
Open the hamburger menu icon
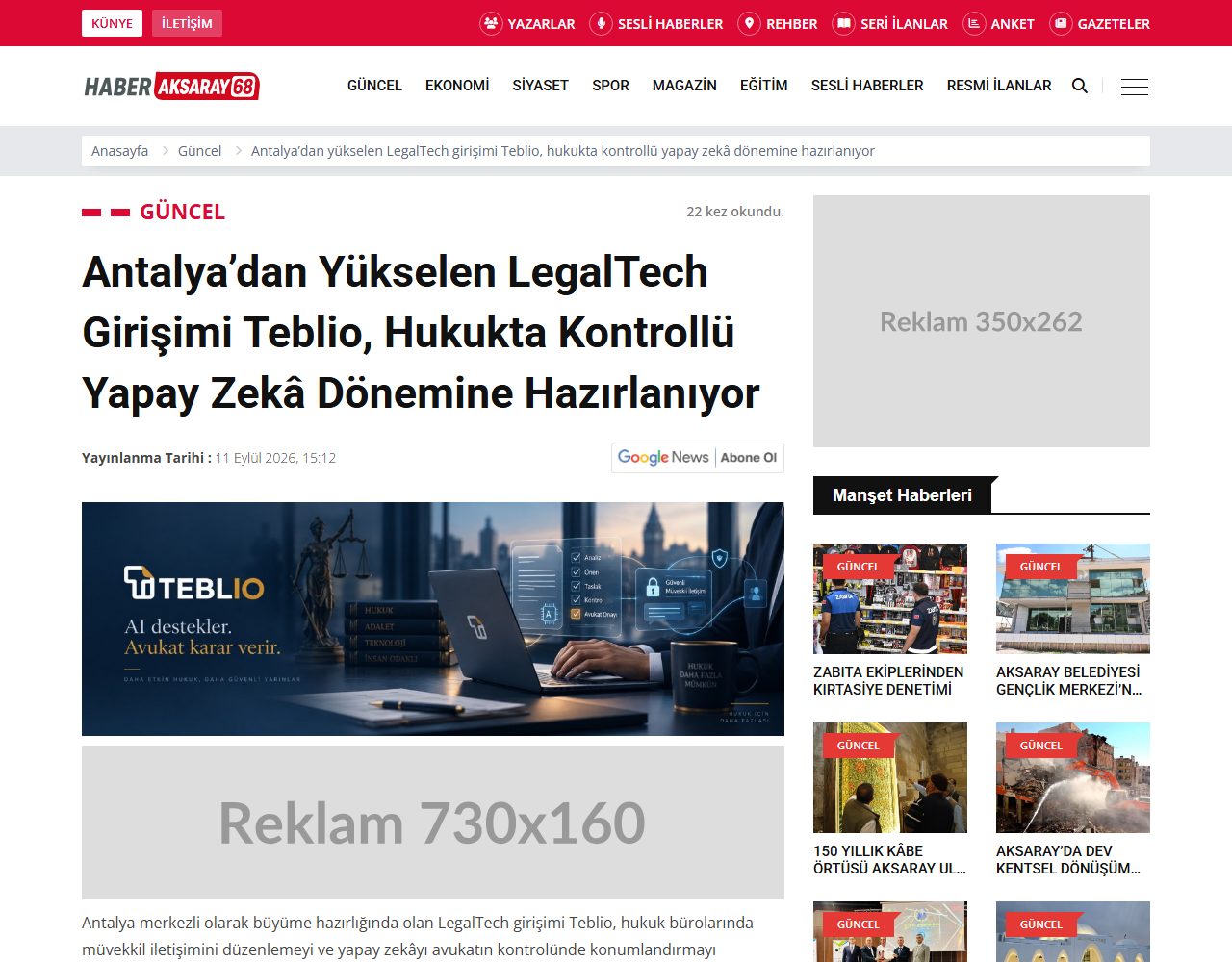tap(1135, 87)
